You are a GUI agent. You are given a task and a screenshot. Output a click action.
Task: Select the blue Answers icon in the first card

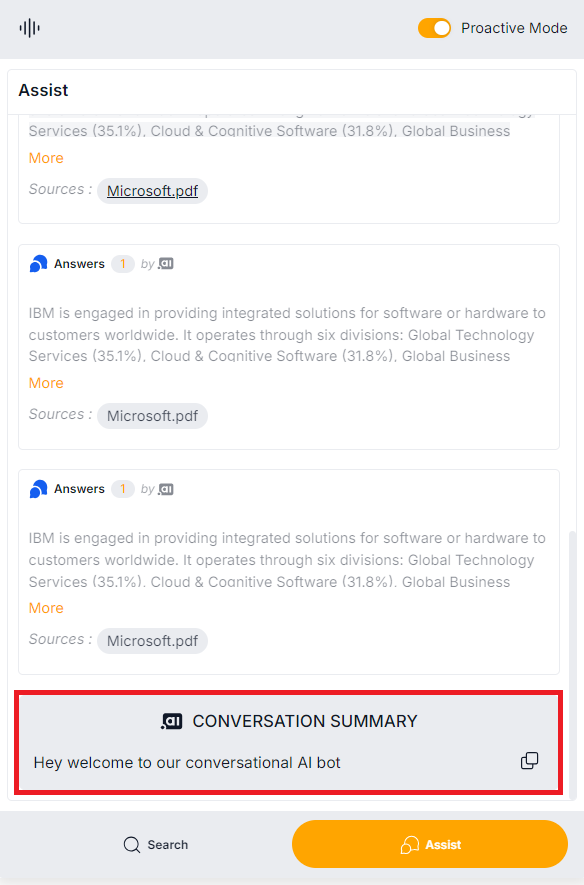(38, 263)
